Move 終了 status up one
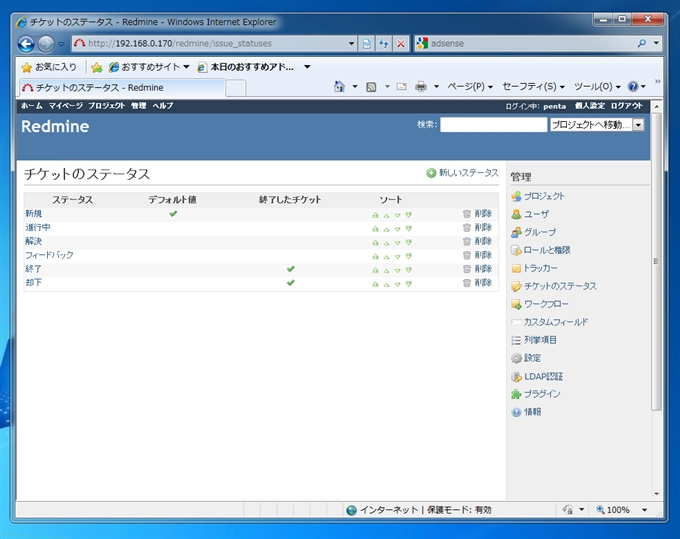The image size is (680, 539). click(x=386, y=270)
